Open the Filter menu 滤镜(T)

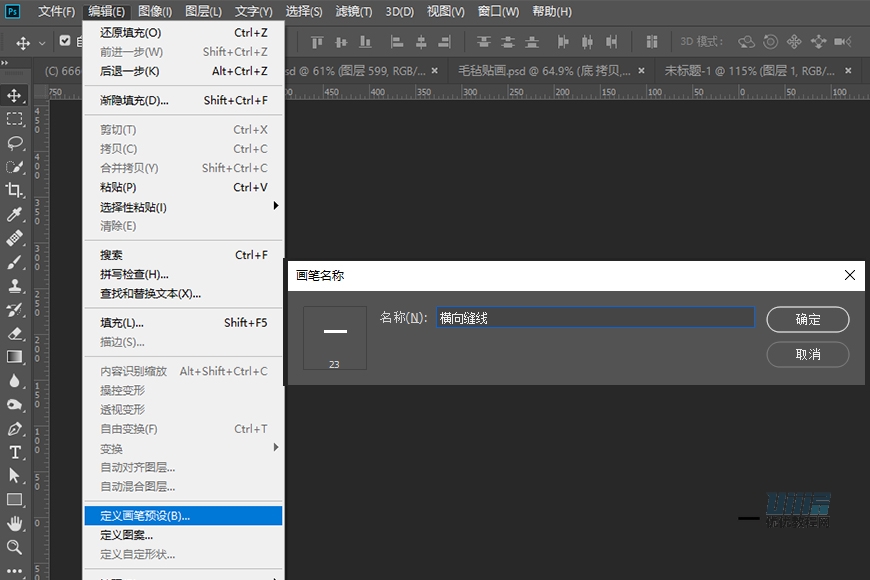353,12
